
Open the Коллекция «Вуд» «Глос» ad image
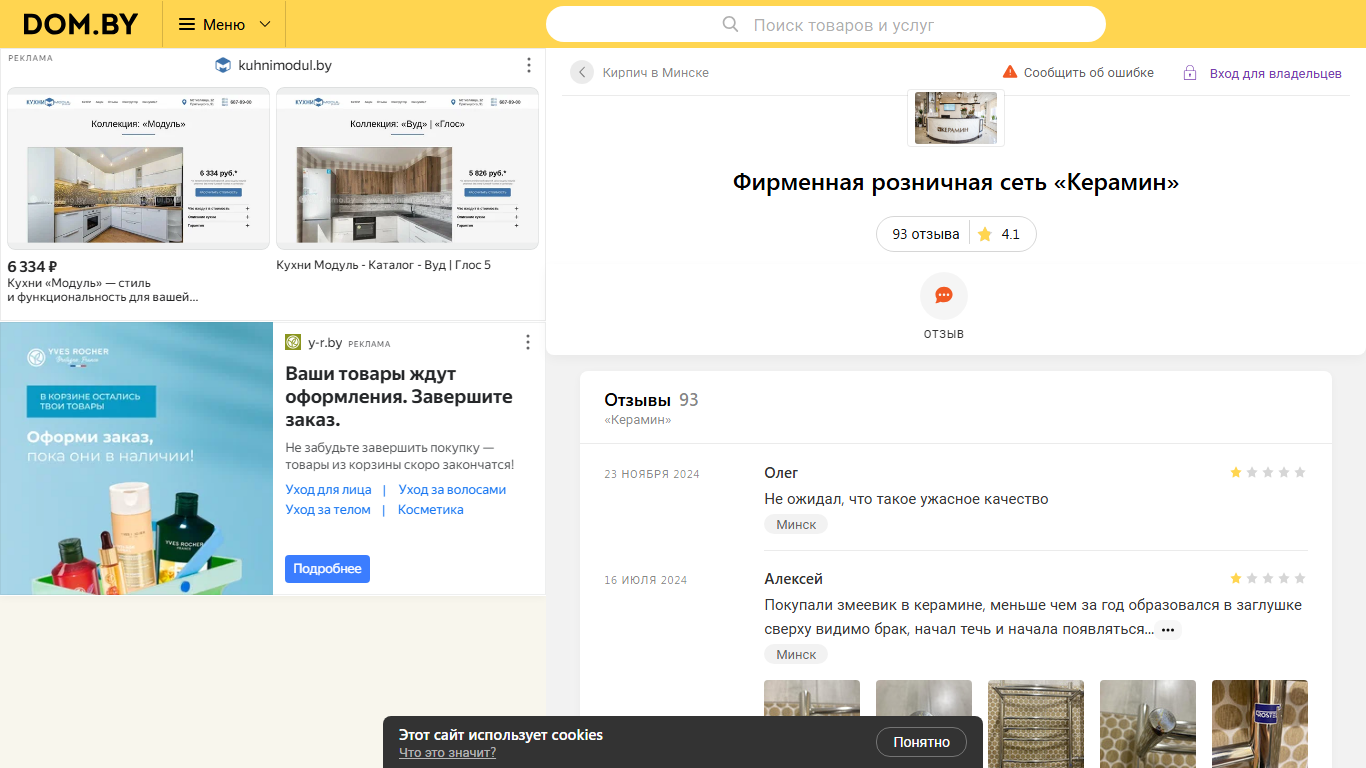click(407, 168)
